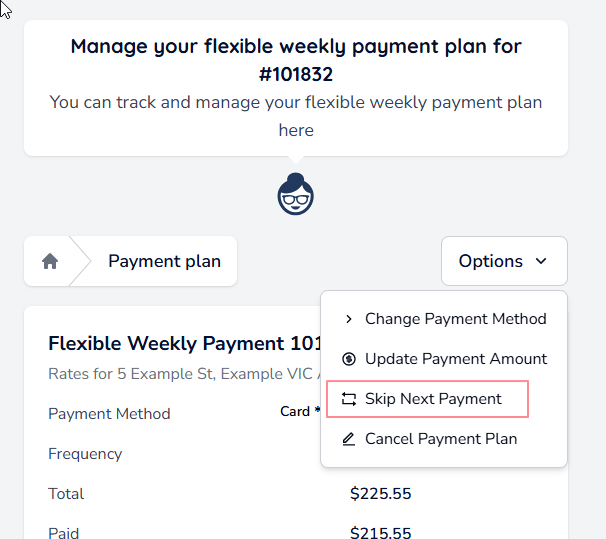The image size is (606, 539).
Task: Click the Frequency row label
Action: (x=85, y=454)
